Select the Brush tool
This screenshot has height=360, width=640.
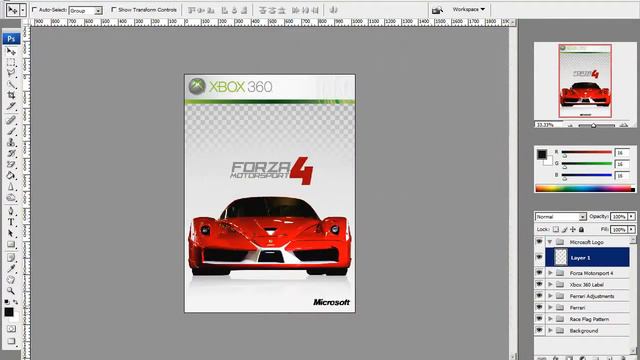click(x=11, y=131)
